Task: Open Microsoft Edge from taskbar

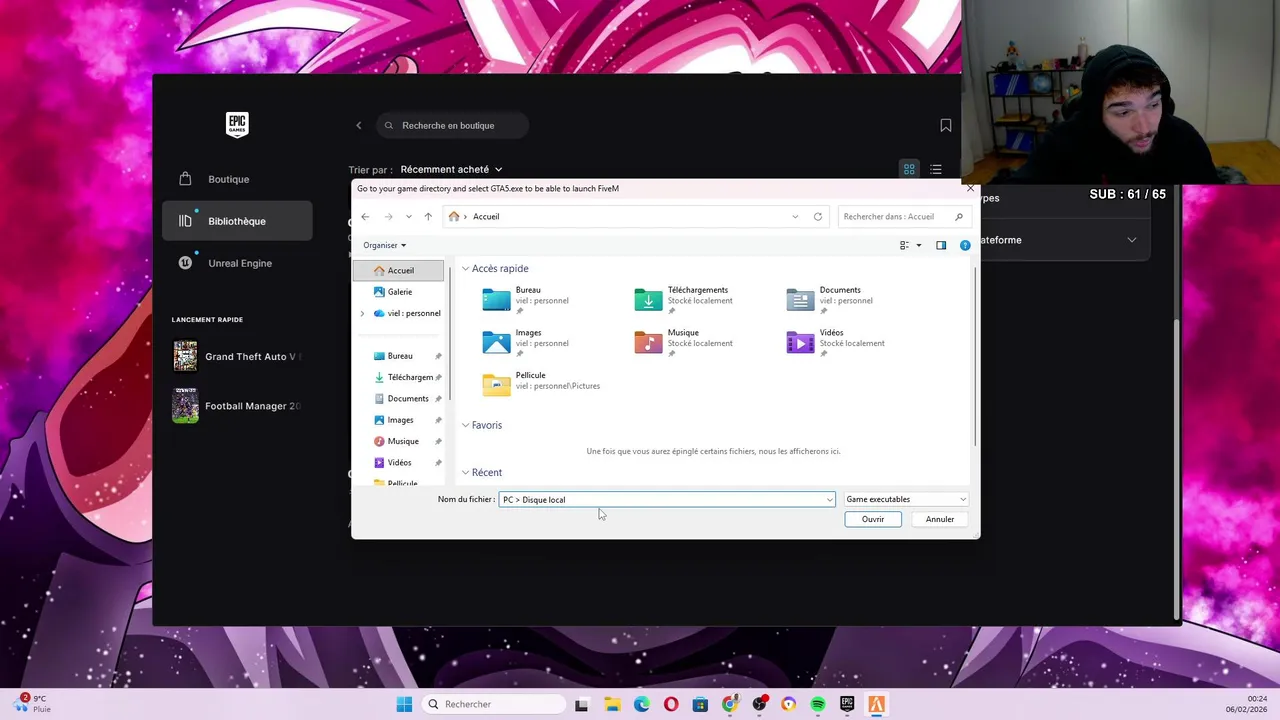Action: [x=641, y=704]
